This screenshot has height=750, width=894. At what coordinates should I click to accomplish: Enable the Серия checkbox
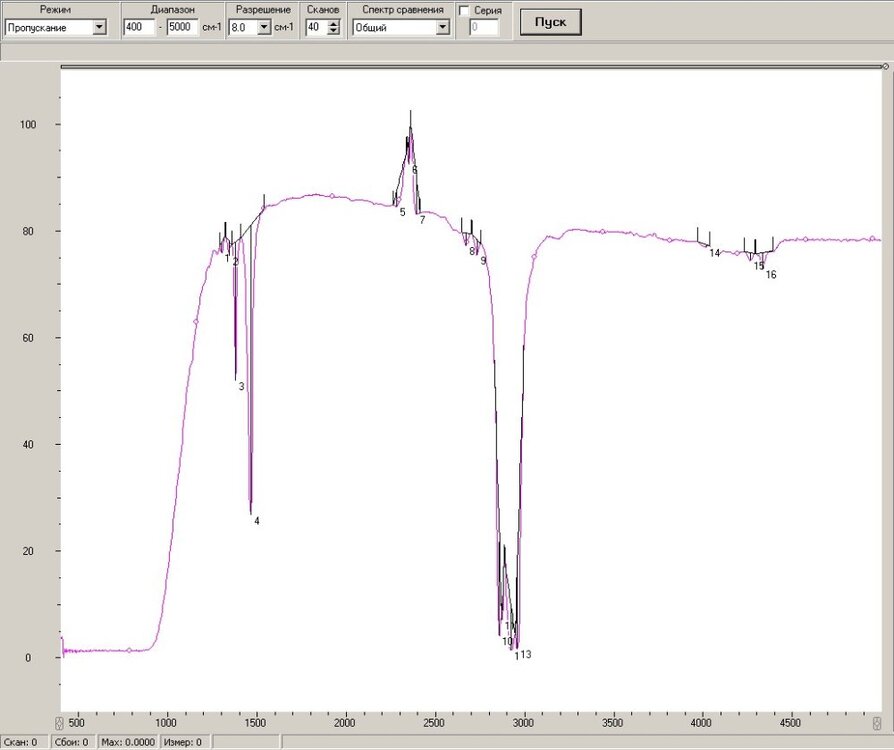[464, 10]
